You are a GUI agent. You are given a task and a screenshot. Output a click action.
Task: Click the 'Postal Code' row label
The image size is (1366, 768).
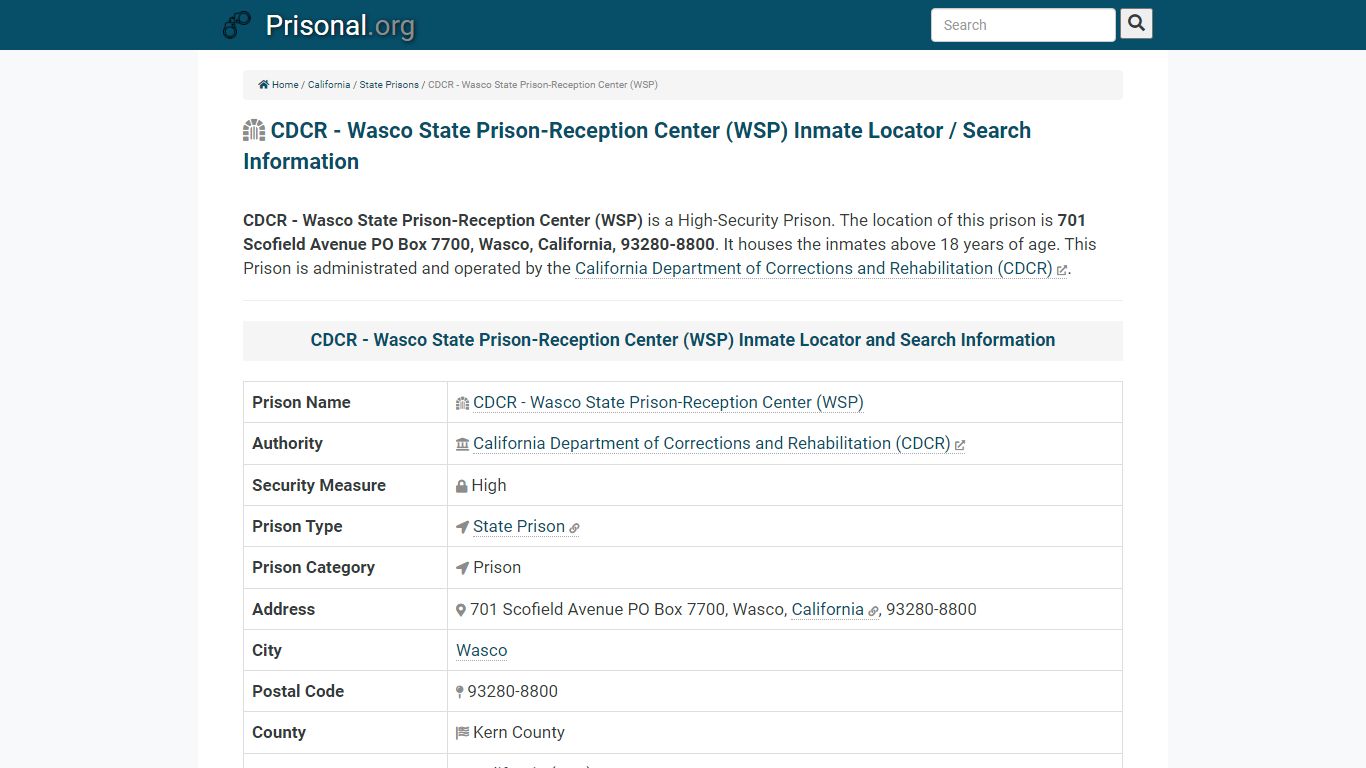(298, 691)
